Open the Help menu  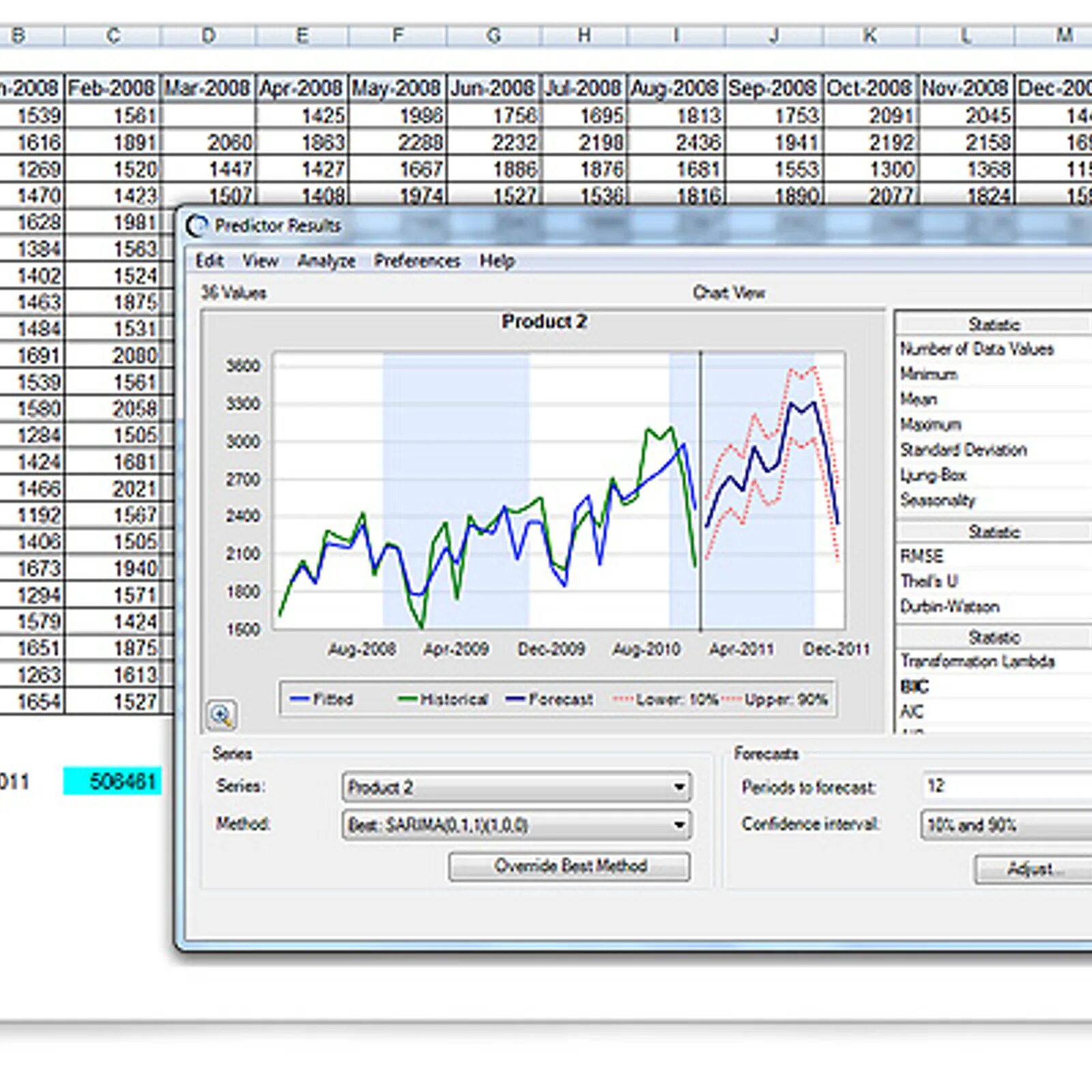pos(497,261)
